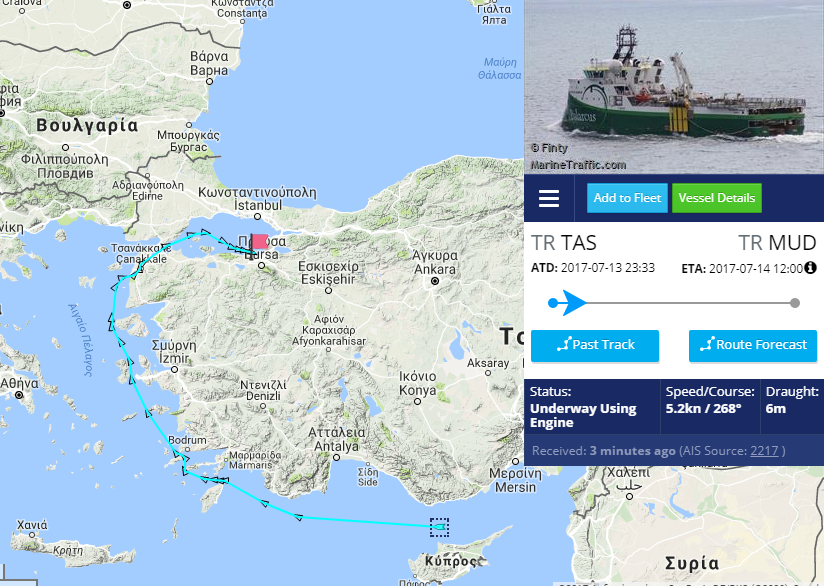Open Vessel Details page
This screenshot has width=824, height=586.
click(x=716, y=198)
